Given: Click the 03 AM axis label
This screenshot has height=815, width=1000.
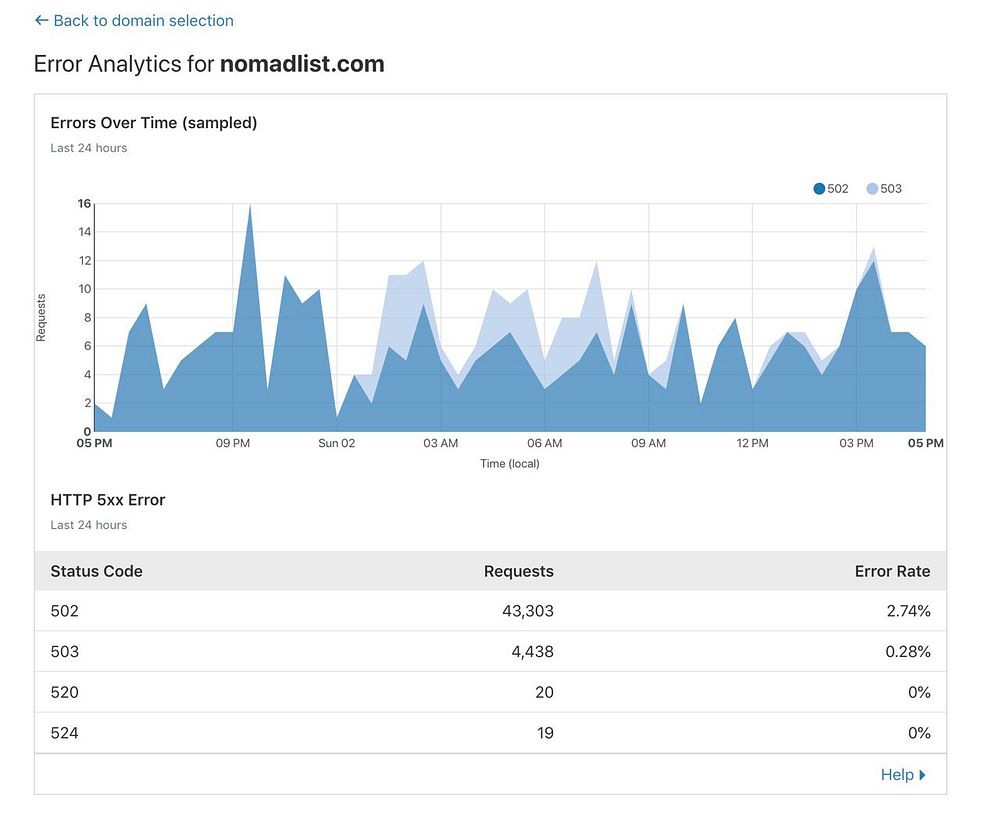Looking at the screenshot, I should pyautogui.click(x=441, y=443).
